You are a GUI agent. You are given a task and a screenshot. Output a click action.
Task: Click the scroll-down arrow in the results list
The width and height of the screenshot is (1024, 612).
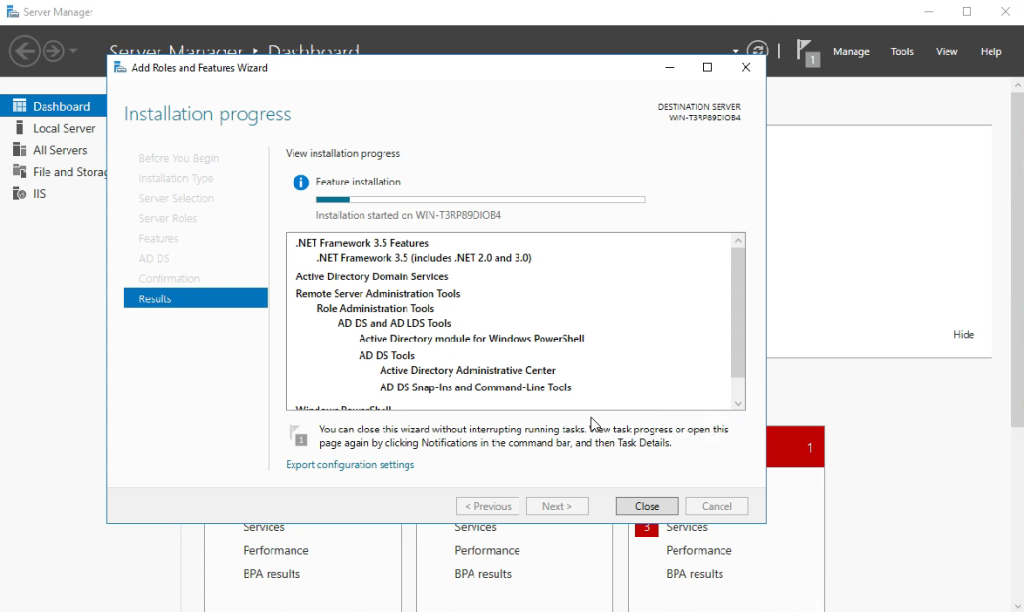[738, 402]
